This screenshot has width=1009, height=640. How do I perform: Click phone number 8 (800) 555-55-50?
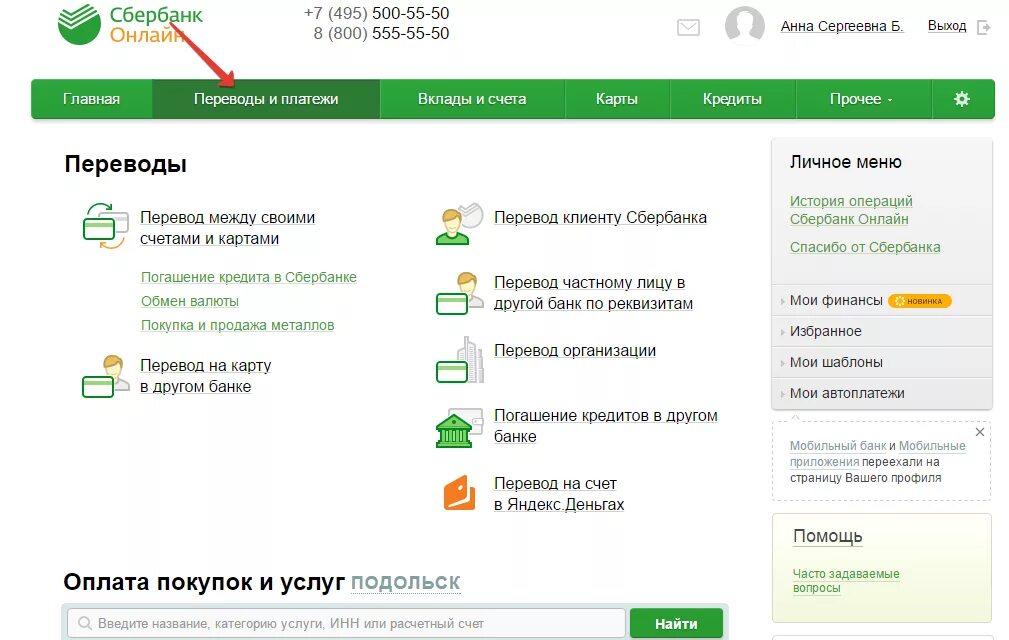pyautogui.click(x=381, y=33)
